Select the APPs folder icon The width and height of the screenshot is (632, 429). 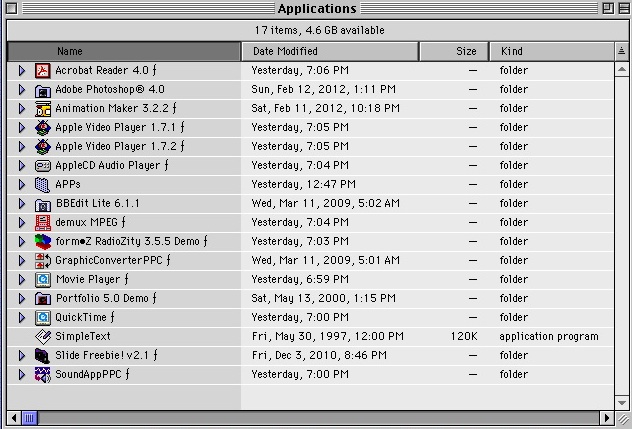[x=42, y=185]
